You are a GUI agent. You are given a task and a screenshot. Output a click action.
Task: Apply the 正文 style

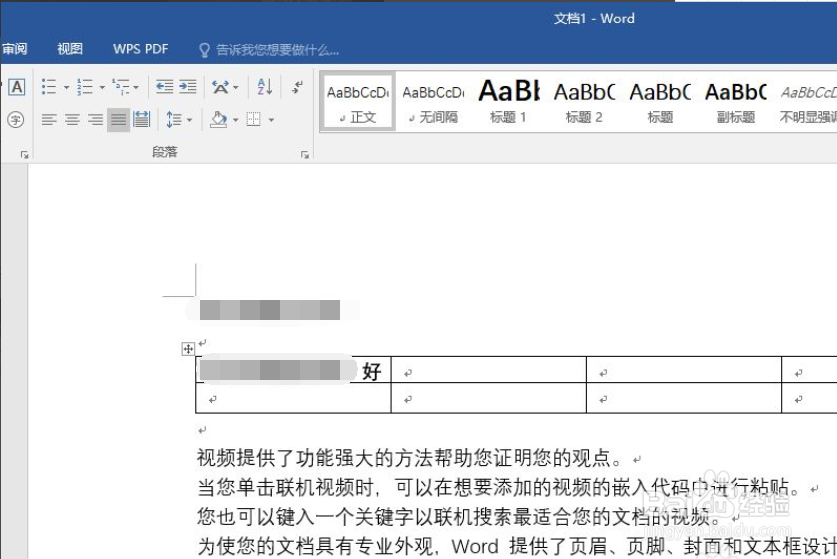tap(358, 102)
